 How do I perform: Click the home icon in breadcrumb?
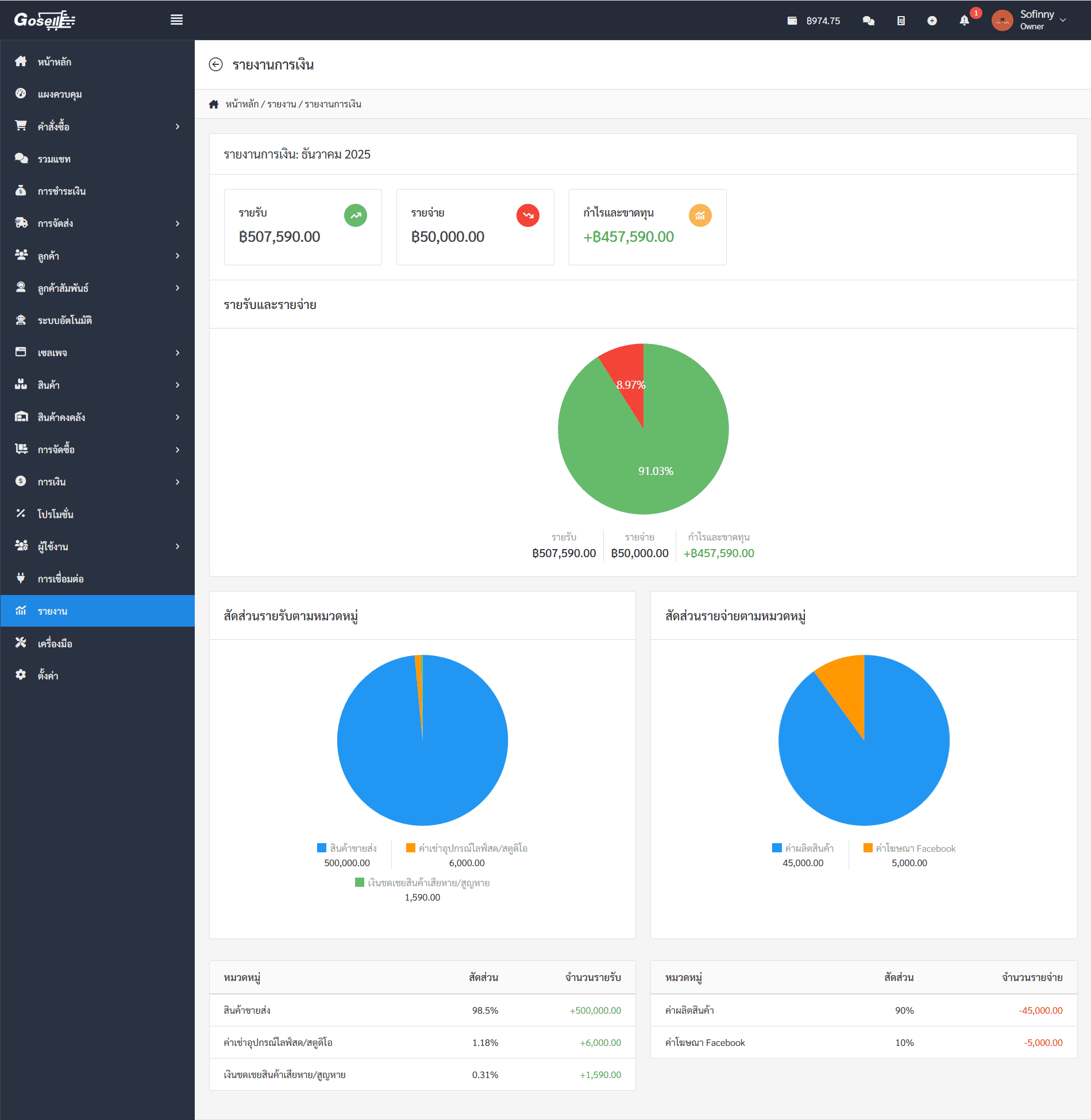214,104
